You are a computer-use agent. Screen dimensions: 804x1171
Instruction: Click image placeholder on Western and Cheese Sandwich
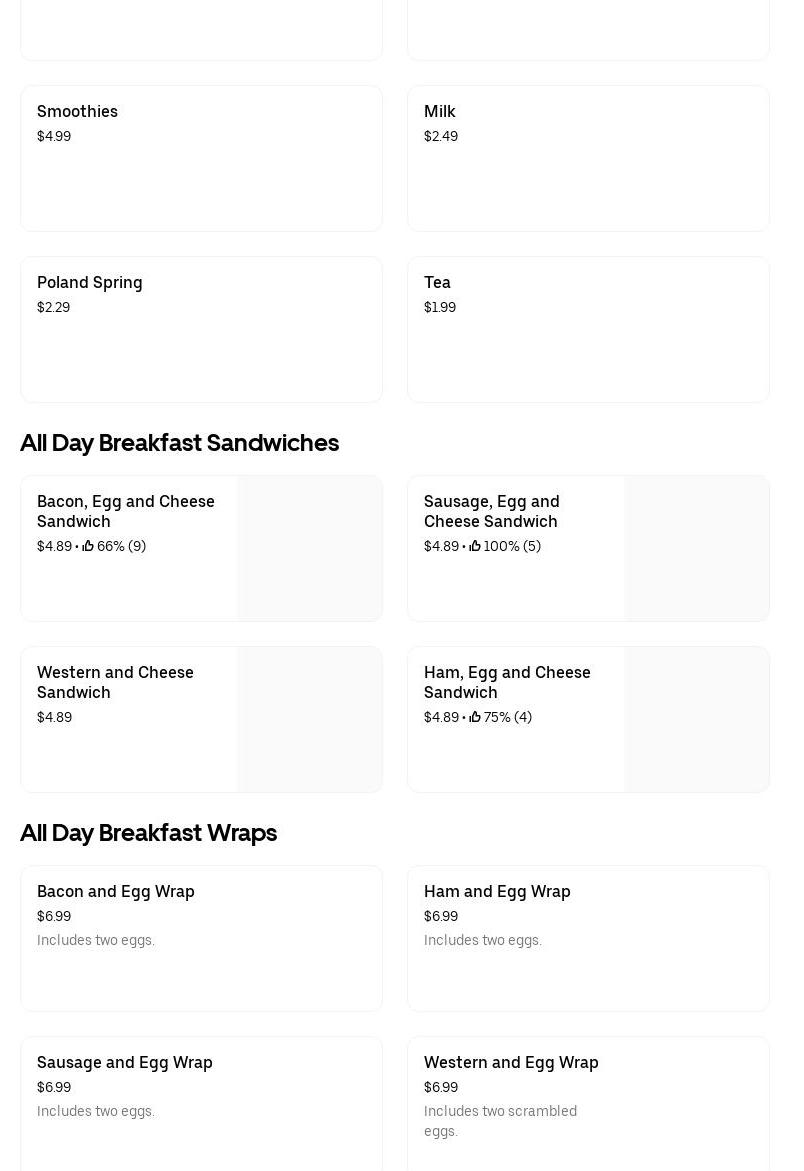click(309, 719)
